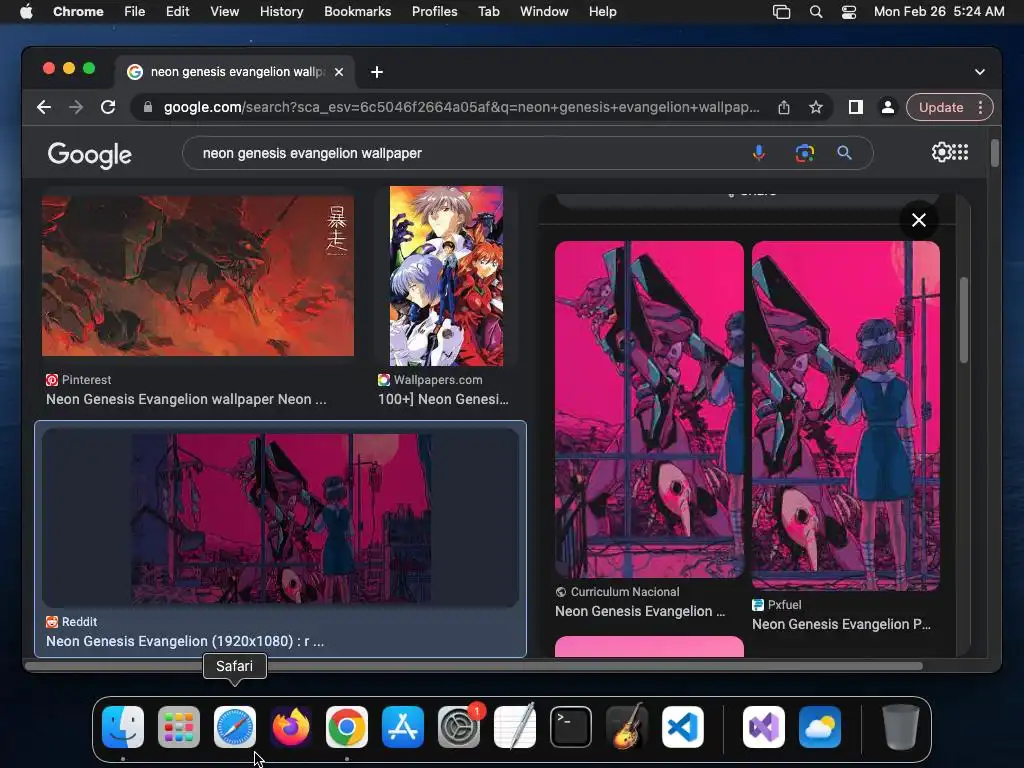Screen dimensions: 1024x768
Task: Open the Pxfuel 'Neon Genesis Evangelion P...' title
Action: pos(841,624)
